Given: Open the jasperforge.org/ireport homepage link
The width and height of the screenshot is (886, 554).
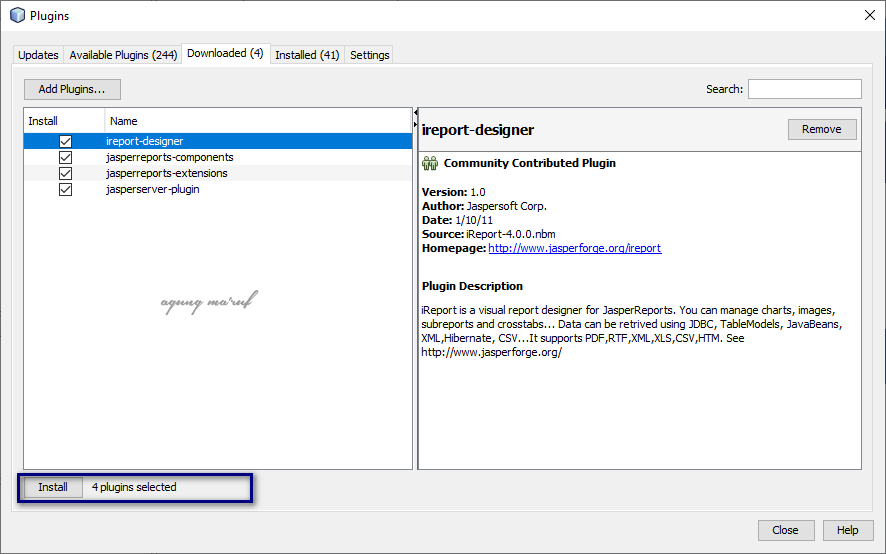Looking at the screenshot, I should [x=575, y=248].
